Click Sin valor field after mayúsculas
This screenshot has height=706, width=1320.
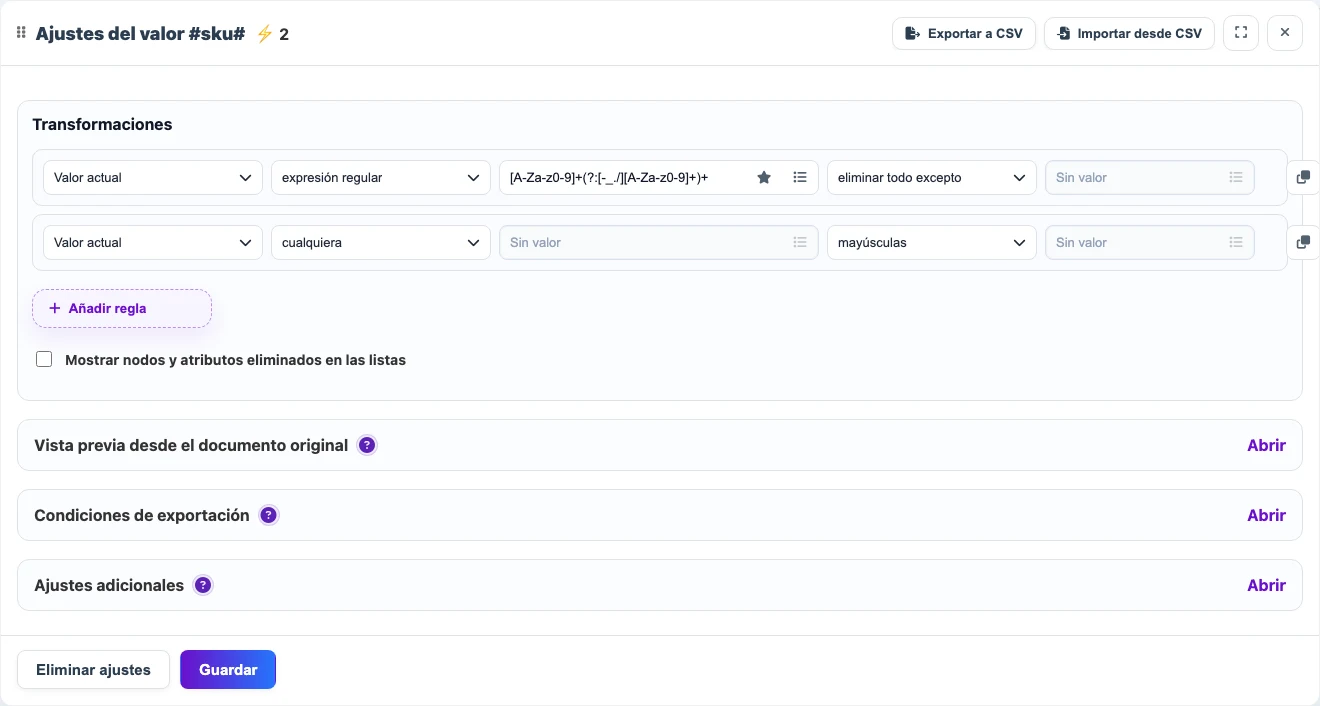1150,242
